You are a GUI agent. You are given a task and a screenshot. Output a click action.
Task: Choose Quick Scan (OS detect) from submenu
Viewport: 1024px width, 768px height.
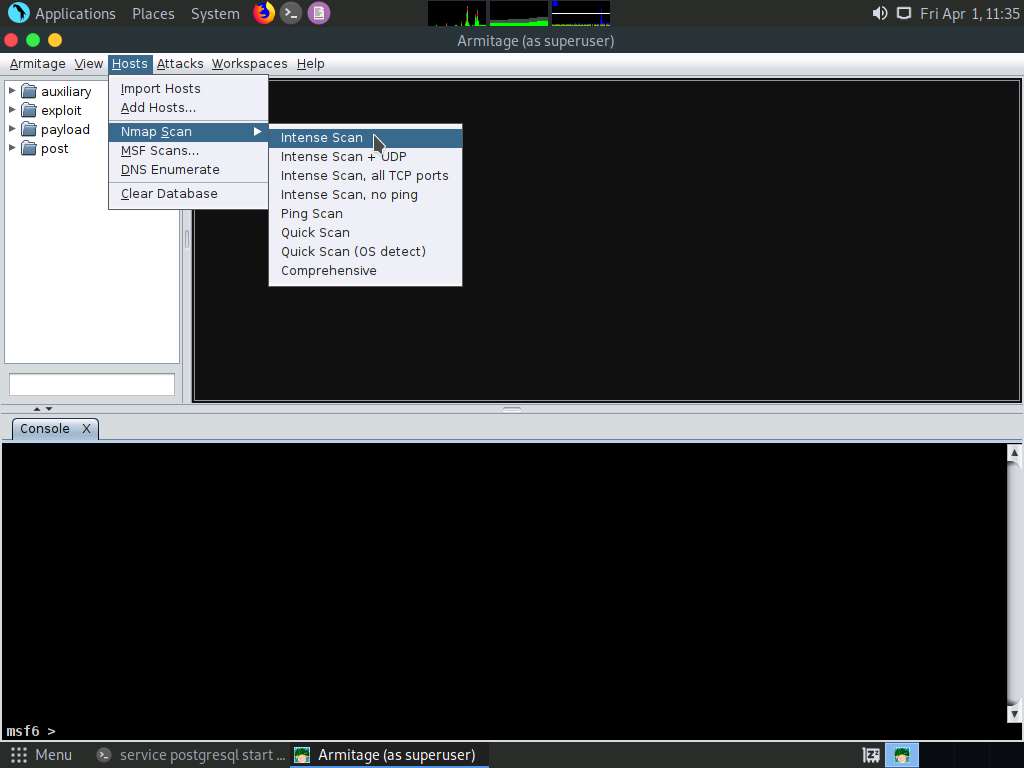pos(353,251)
